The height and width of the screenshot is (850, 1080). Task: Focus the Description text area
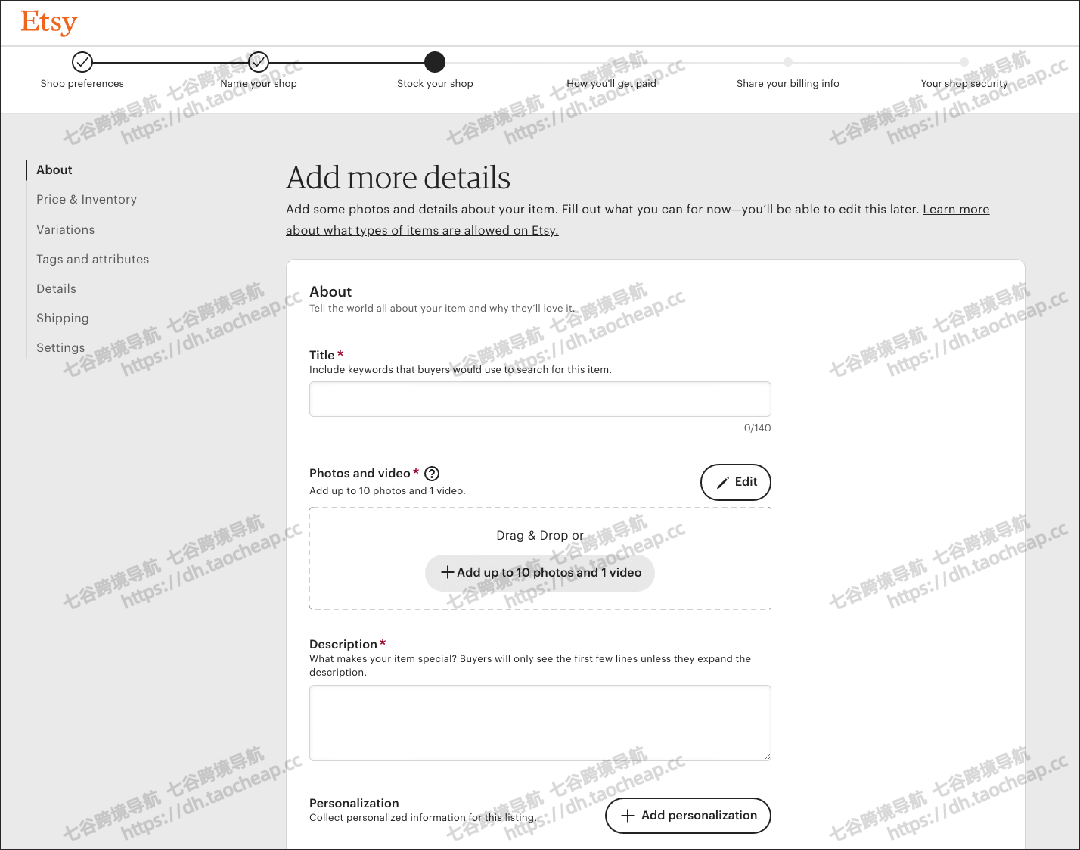pyautogui.click(x=540, y=723)
